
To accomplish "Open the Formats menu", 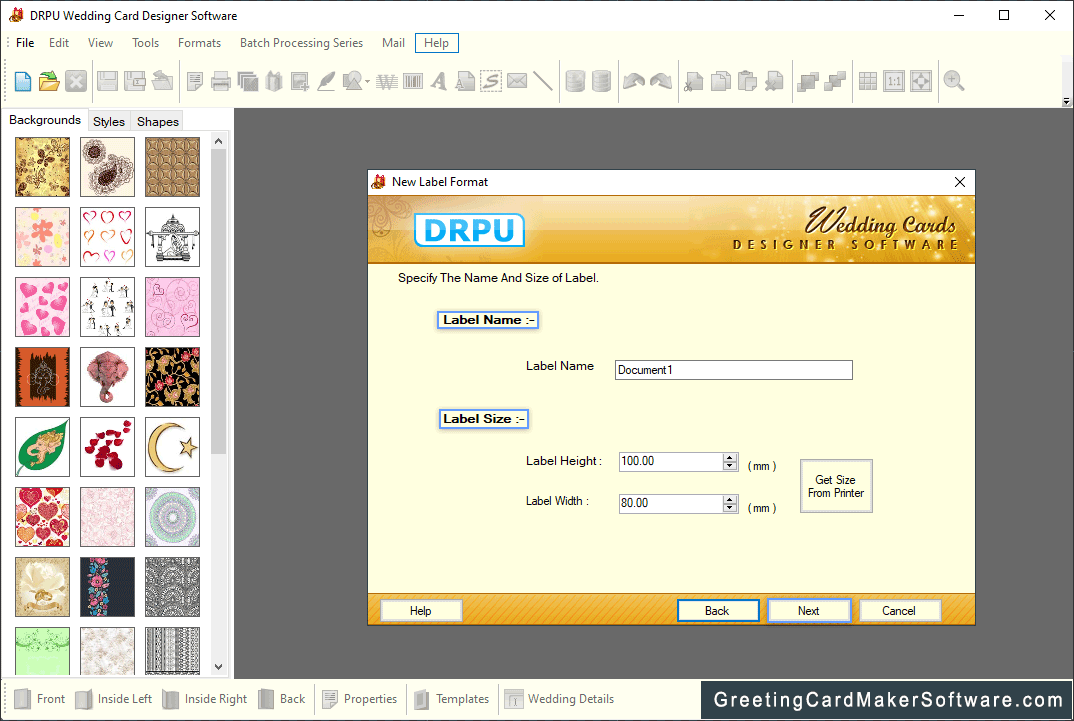I will [199, 42].
